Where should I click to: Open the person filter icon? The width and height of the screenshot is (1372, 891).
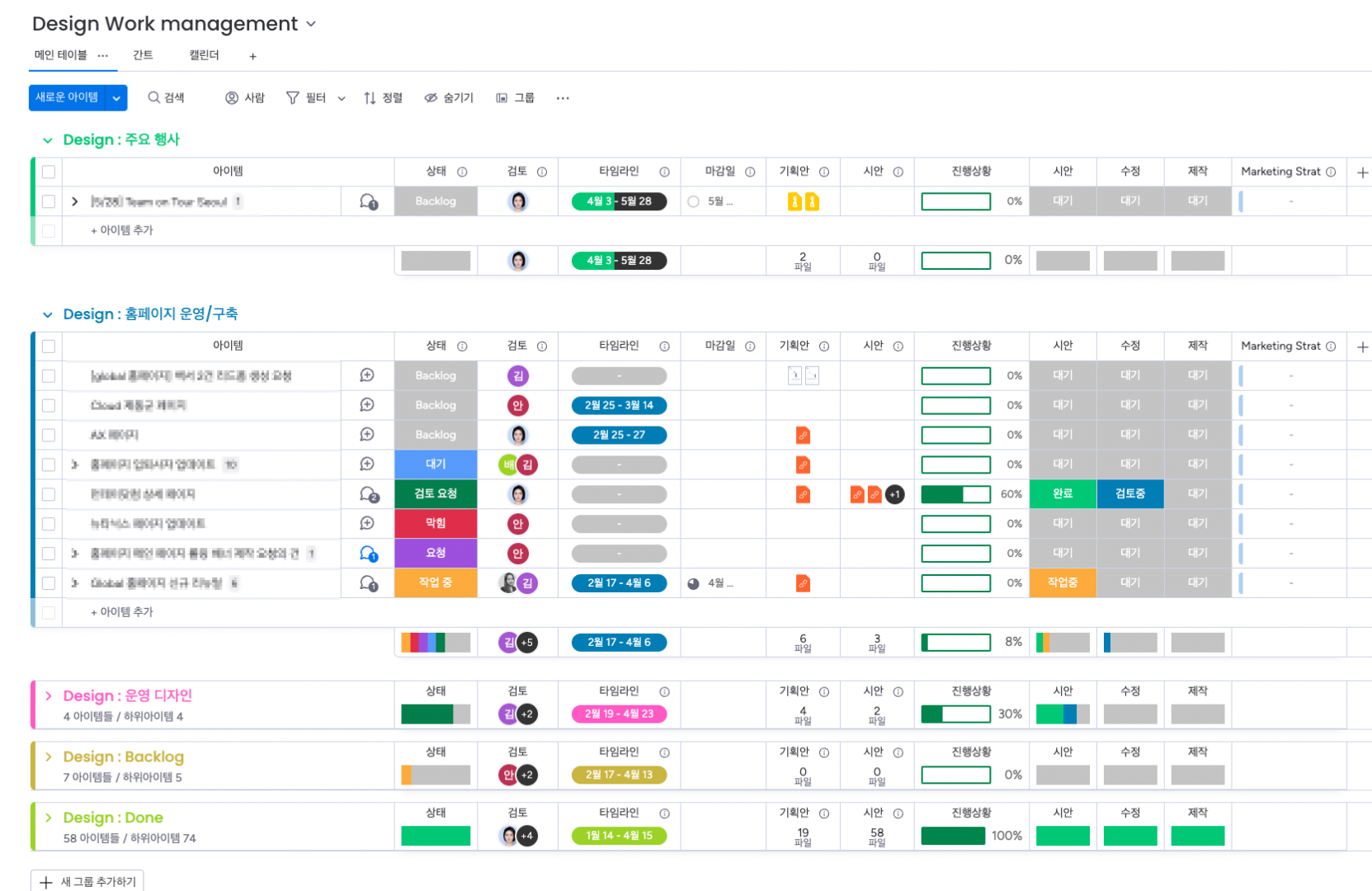click(x=232, y=98)
